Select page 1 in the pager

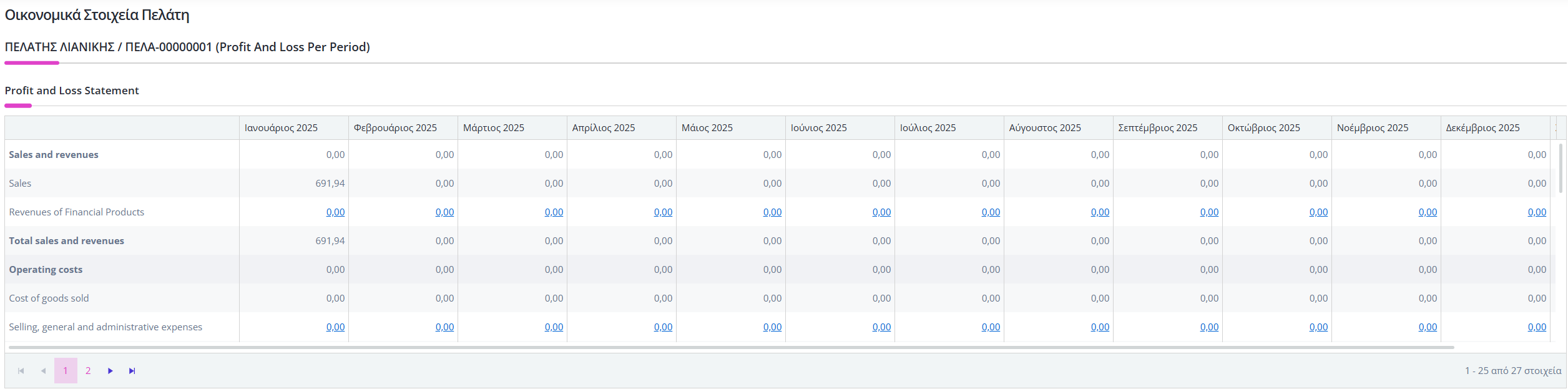tap(66, 371)
